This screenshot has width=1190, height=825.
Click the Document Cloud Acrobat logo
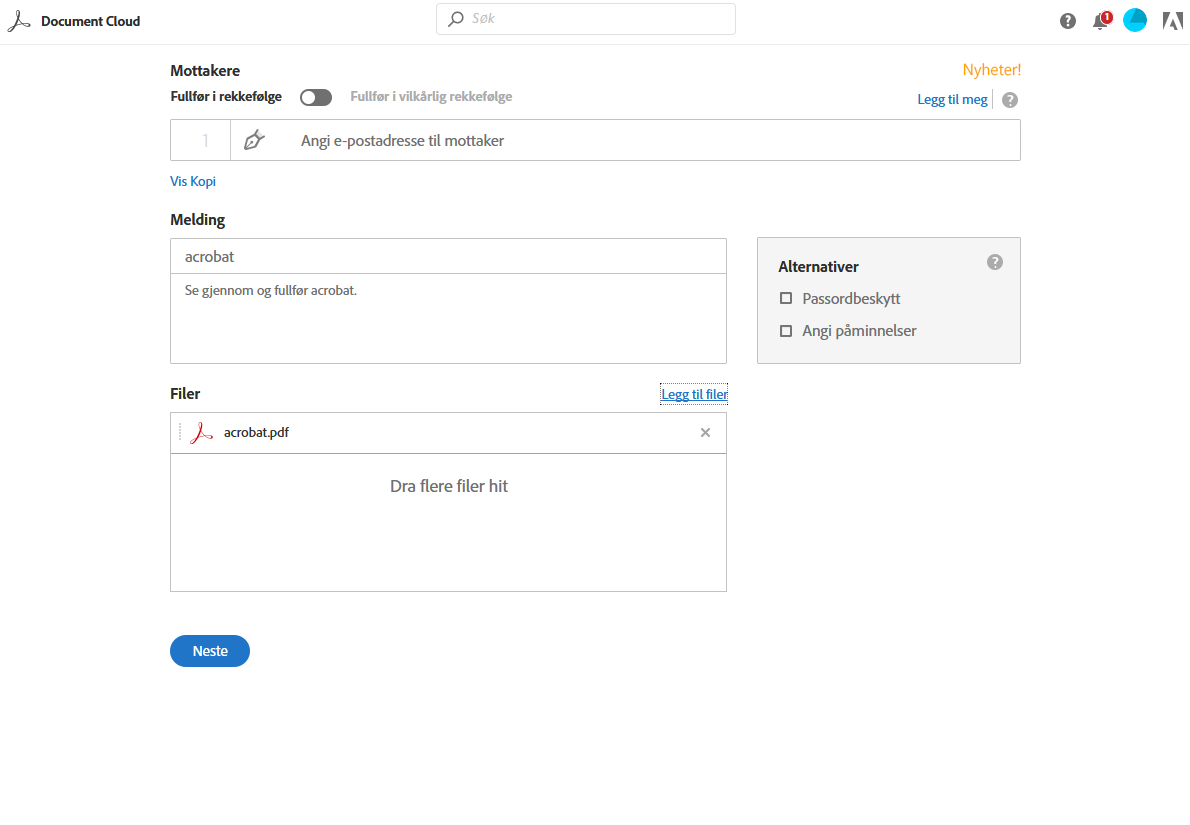click(x=19, y=21)
